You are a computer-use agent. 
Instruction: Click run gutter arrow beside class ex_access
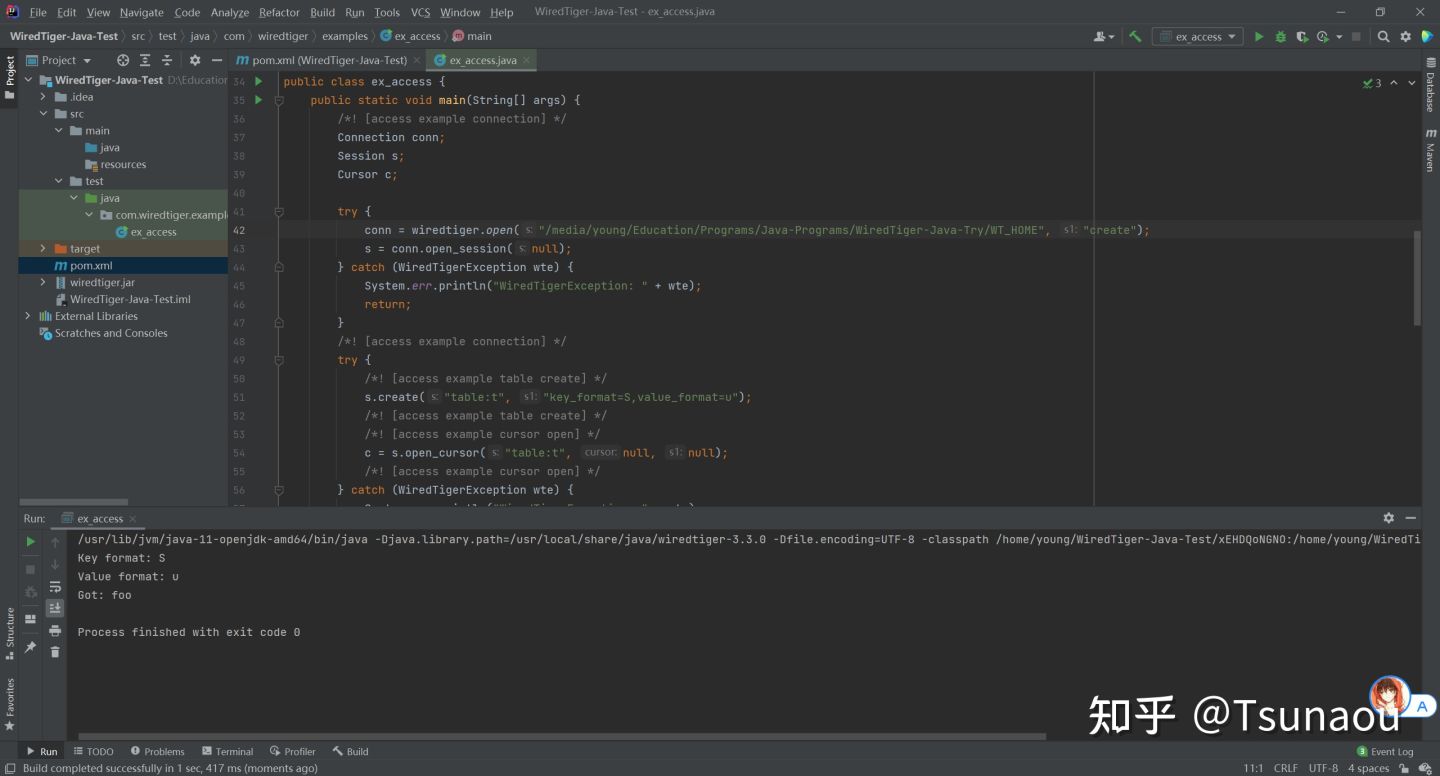click(x=258, y=81)
